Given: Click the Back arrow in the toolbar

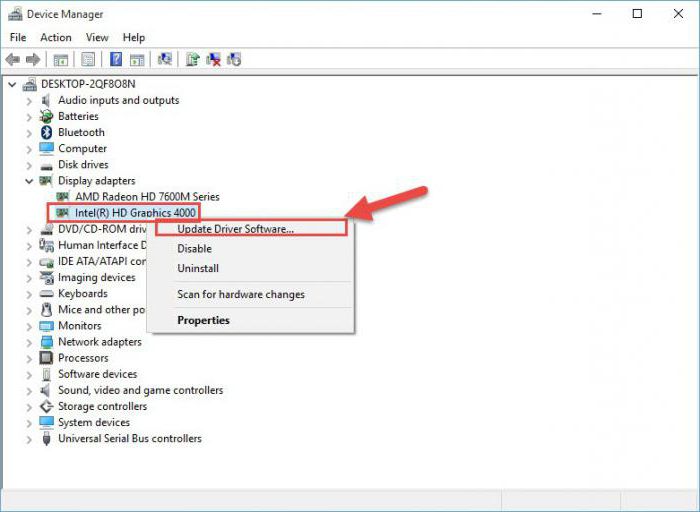Looking at the screenshot, I should pyautogui.click(x=13, y=60).
